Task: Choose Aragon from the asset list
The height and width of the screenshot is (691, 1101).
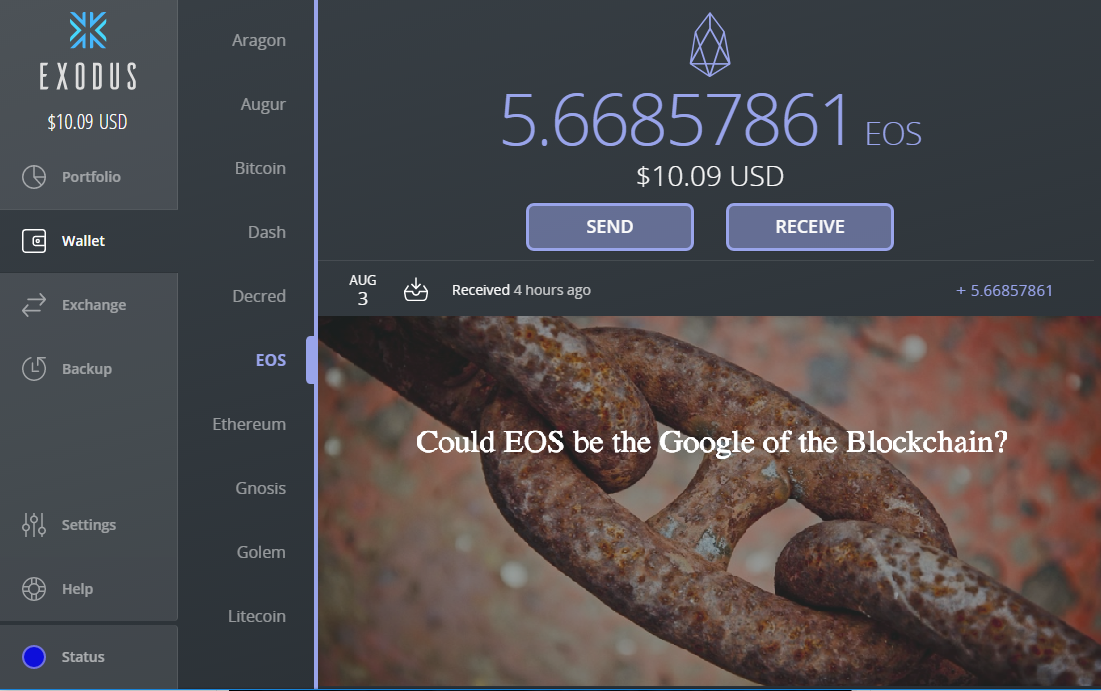Action: point(258,41)
